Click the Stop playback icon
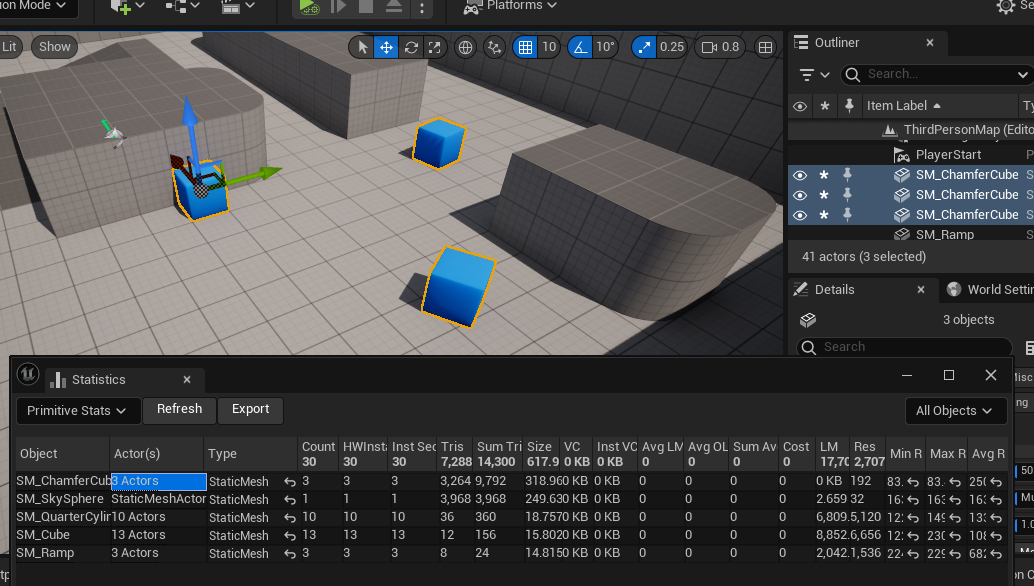The width and height of the screenshot is (1034, 586). [x=366, y=6]
